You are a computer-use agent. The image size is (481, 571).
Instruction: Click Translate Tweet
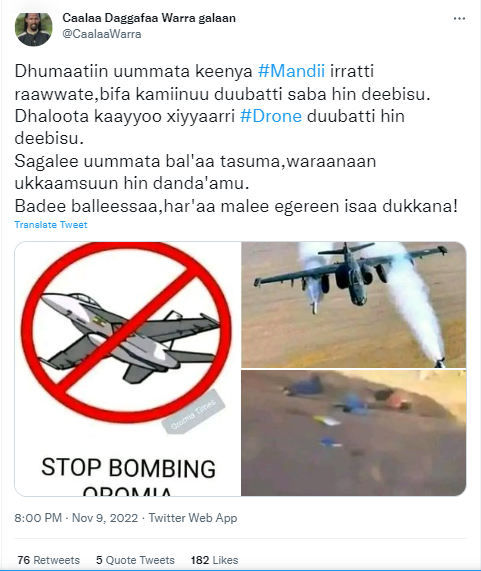click(x=51, y=225)
